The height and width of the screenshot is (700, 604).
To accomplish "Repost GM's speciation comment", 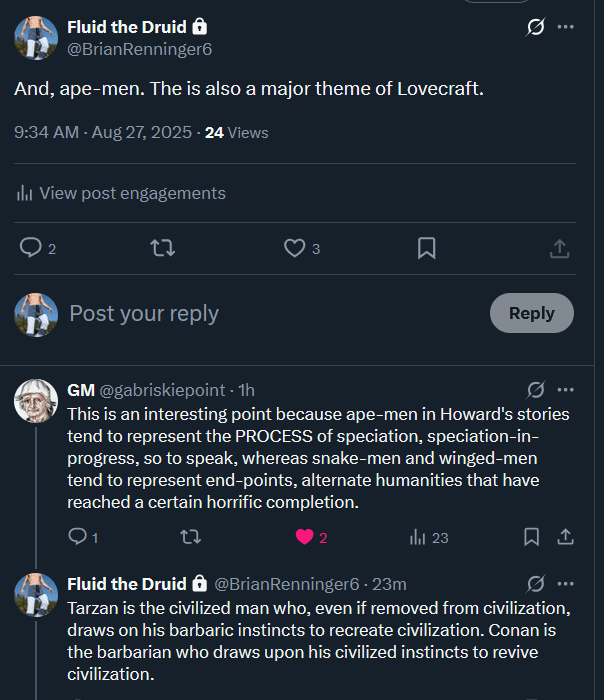I will point(190,537).
